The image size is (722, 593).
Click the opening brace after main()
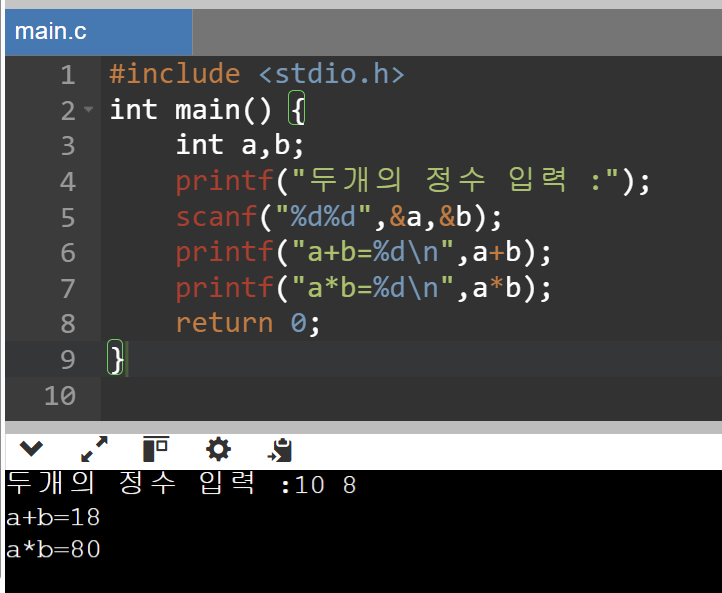coord(297,110)
